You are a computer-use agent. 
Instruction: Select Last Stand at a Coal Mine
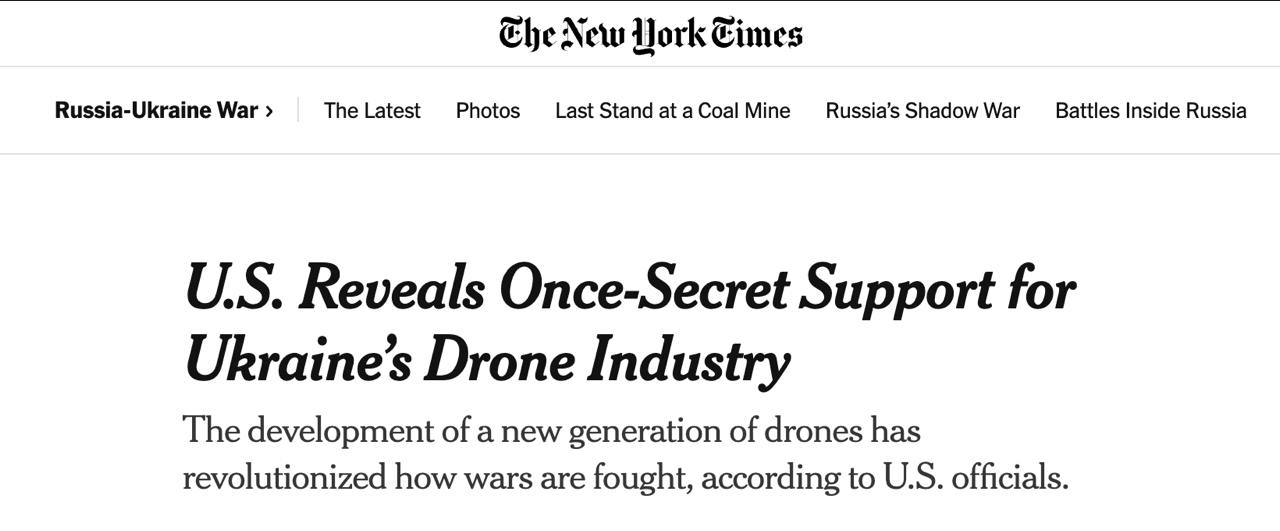coord(672,111)
